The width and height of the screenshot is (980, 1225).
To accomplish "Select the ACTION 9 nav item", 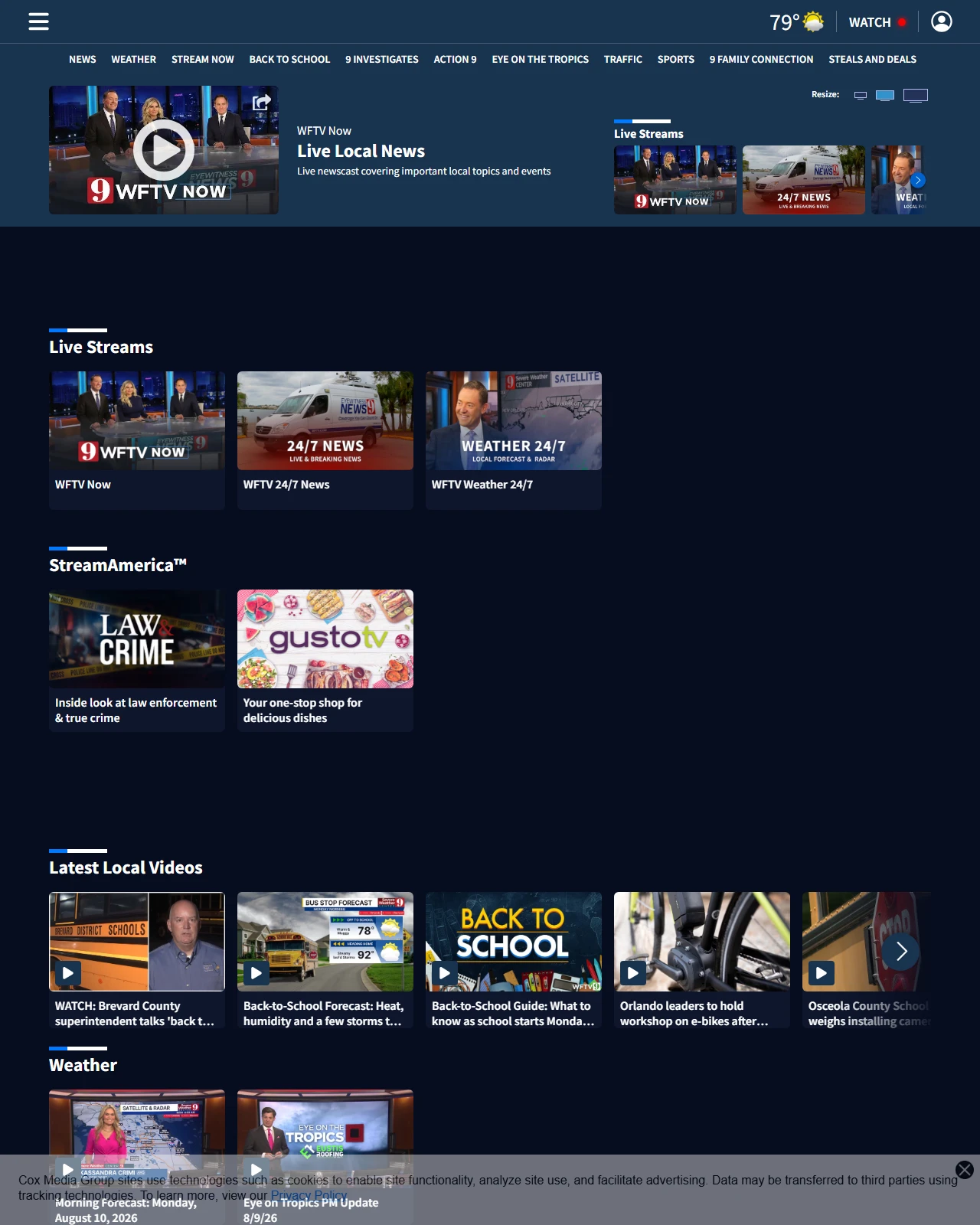I will click(455, 59).
